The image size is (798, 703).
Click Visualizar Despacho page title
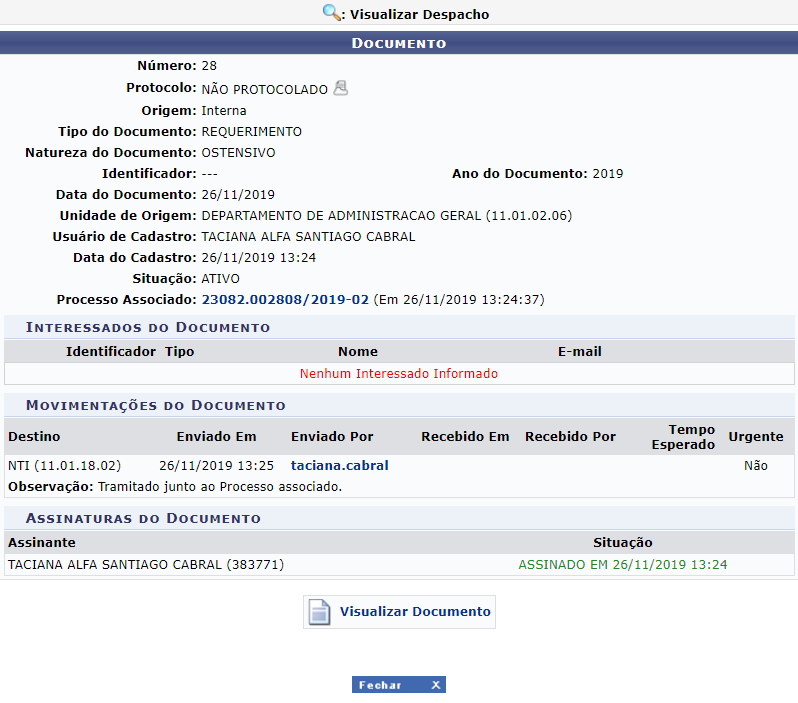(419, 14)
